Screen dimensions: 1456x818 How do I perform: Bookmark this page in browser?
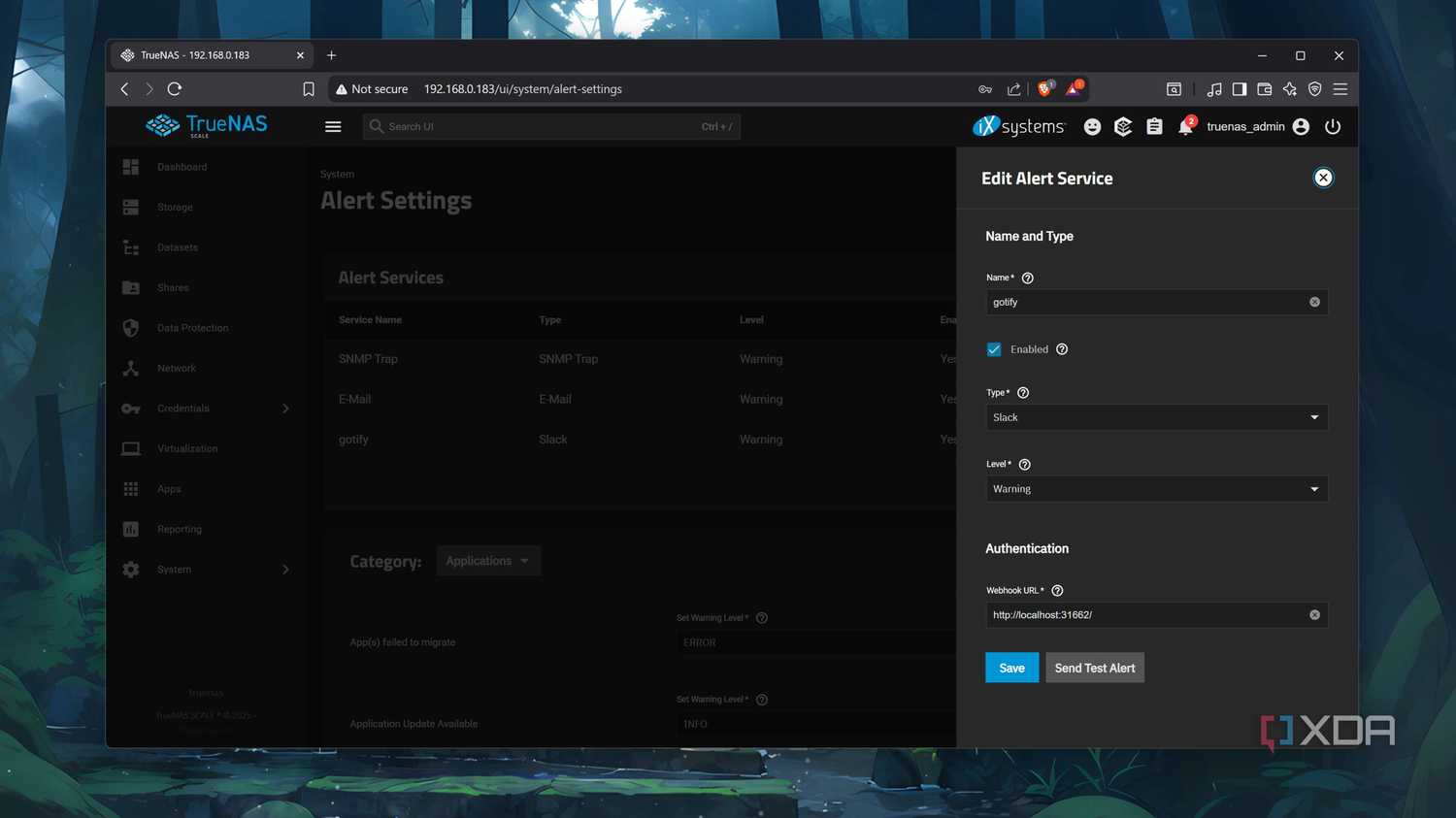309,89
